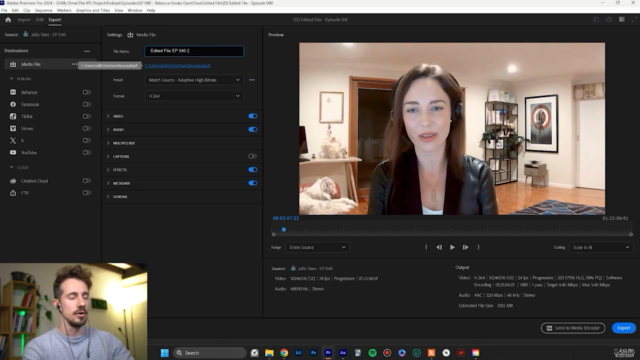Open the Format dropdown H.264
The image size is (640, 360).
tap(194, 96)
